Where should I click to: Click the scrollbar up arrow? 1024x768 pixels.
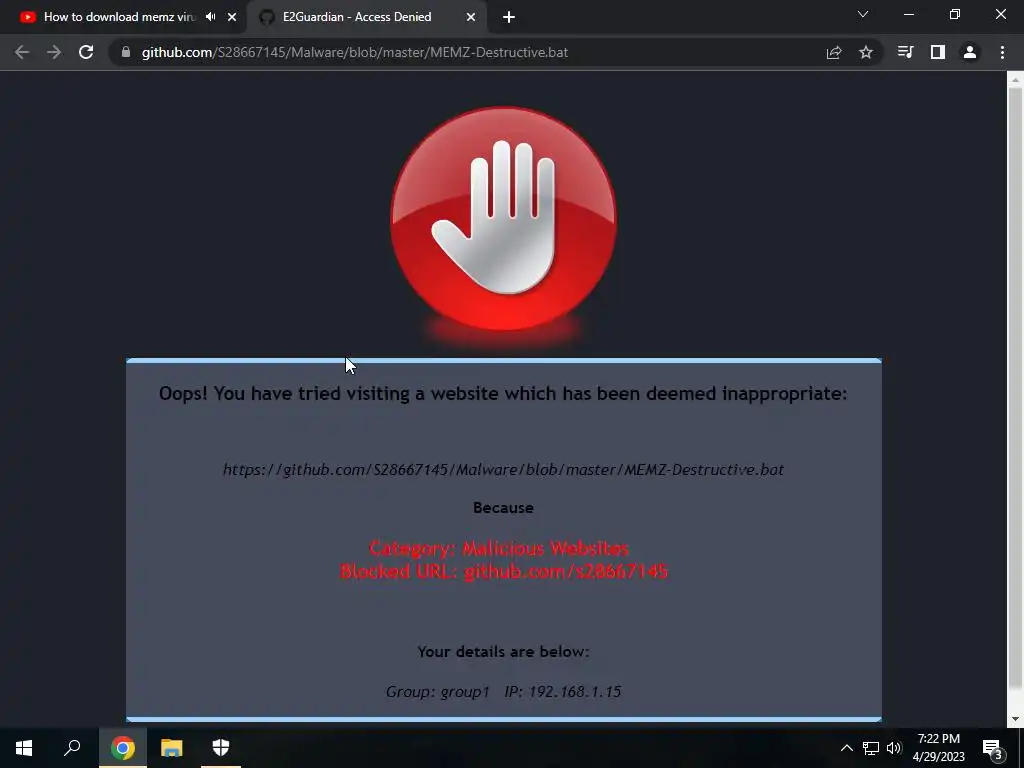click(1015, 79)
